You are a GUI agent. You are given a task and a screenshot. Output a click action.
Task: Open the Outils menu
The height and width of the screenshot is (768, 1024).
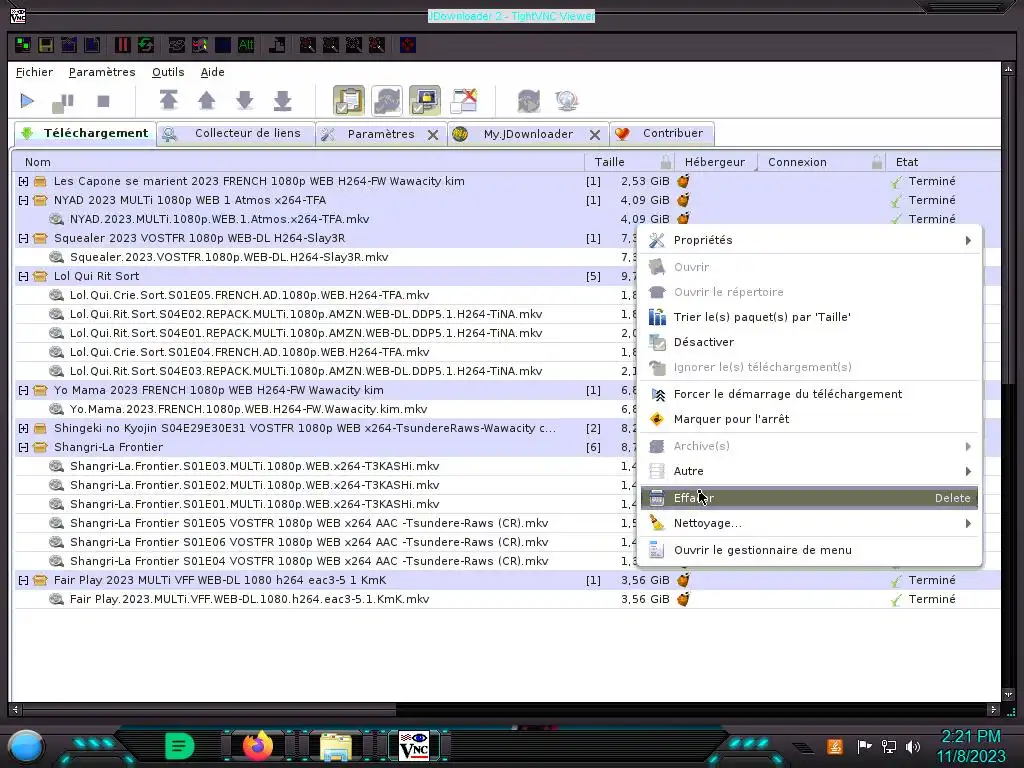coord(168,72)
